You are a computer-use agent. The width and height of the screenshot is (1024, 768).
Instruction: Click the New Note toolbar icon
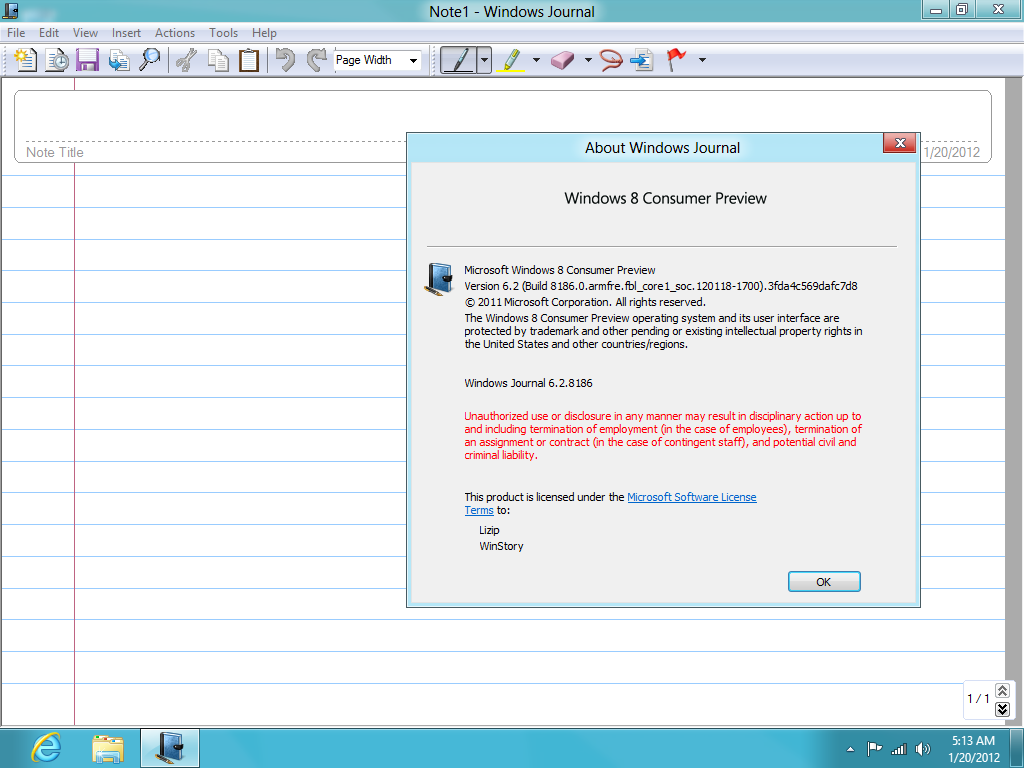pyautogui.click(x=25, y=60)
